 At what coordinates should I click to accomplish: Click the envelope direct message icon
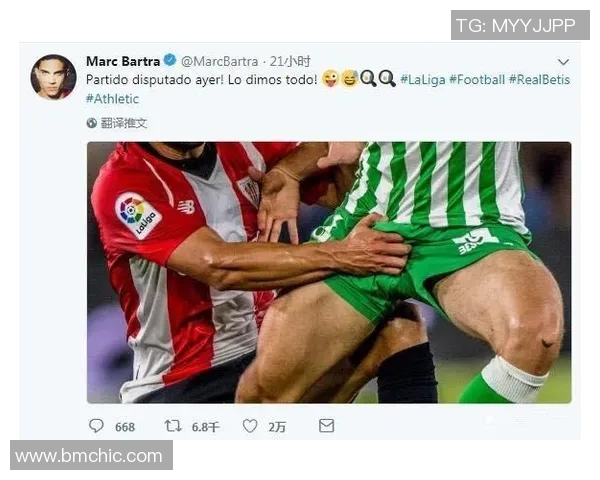tap(326, 426)
